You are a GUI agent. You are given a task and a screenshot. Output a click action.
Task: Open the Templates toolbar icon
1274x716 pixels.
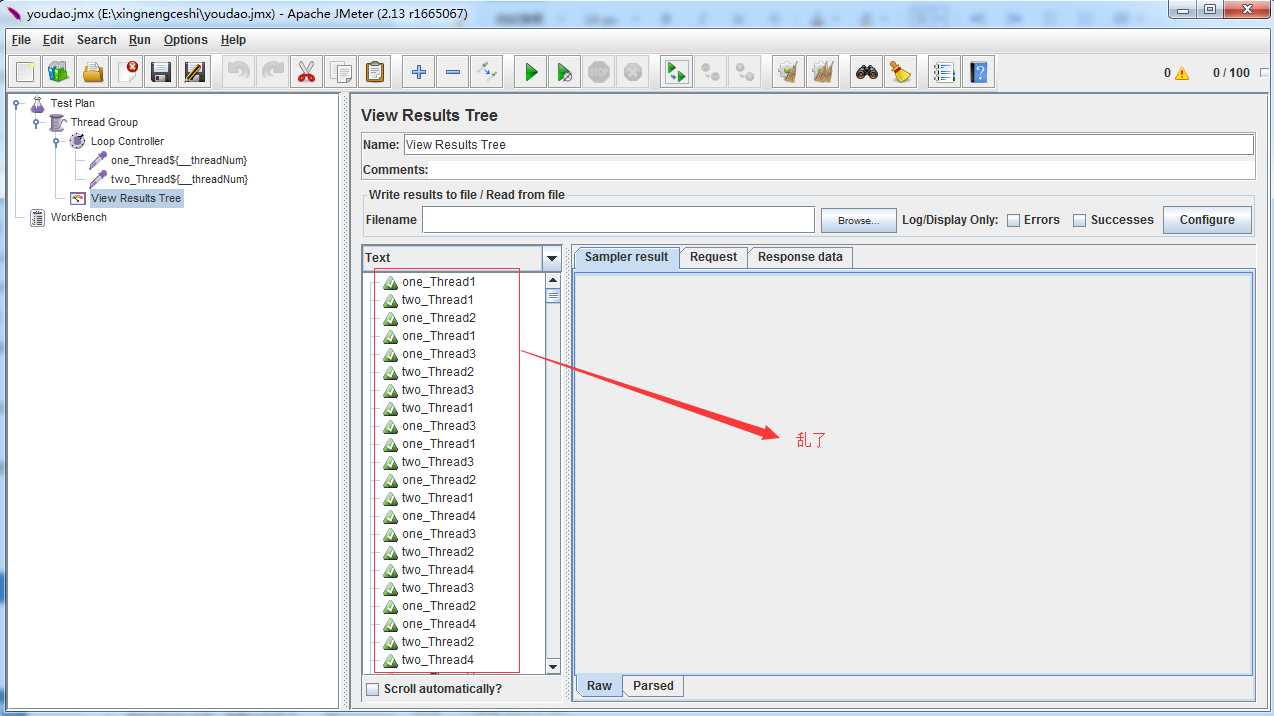tap(59, 72)
